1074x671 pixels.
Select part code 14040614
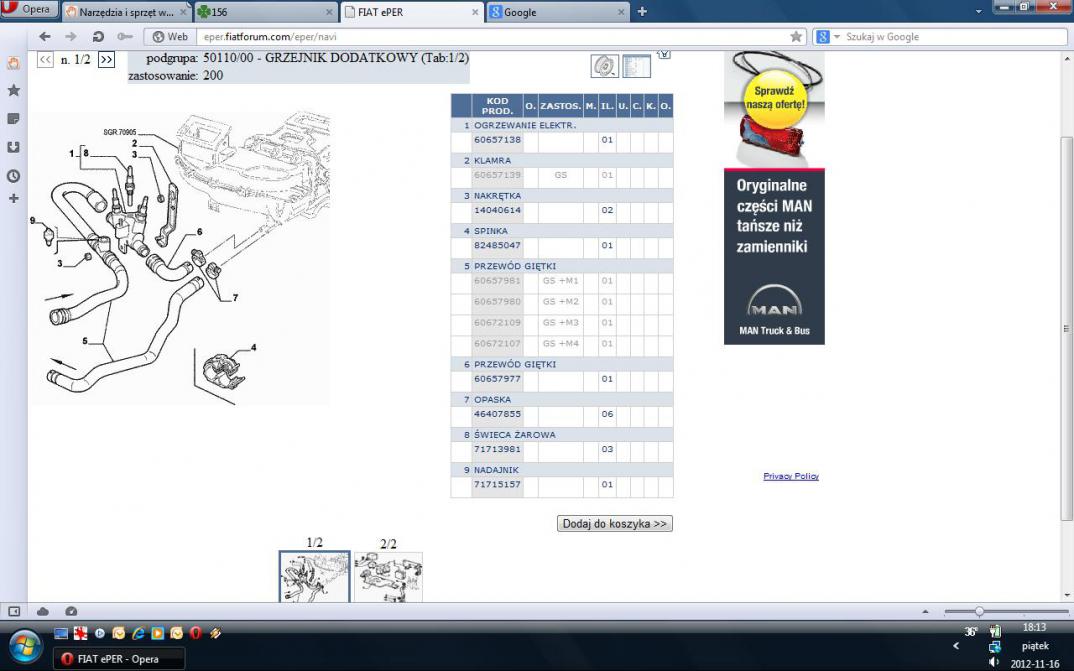pos(497,210)
